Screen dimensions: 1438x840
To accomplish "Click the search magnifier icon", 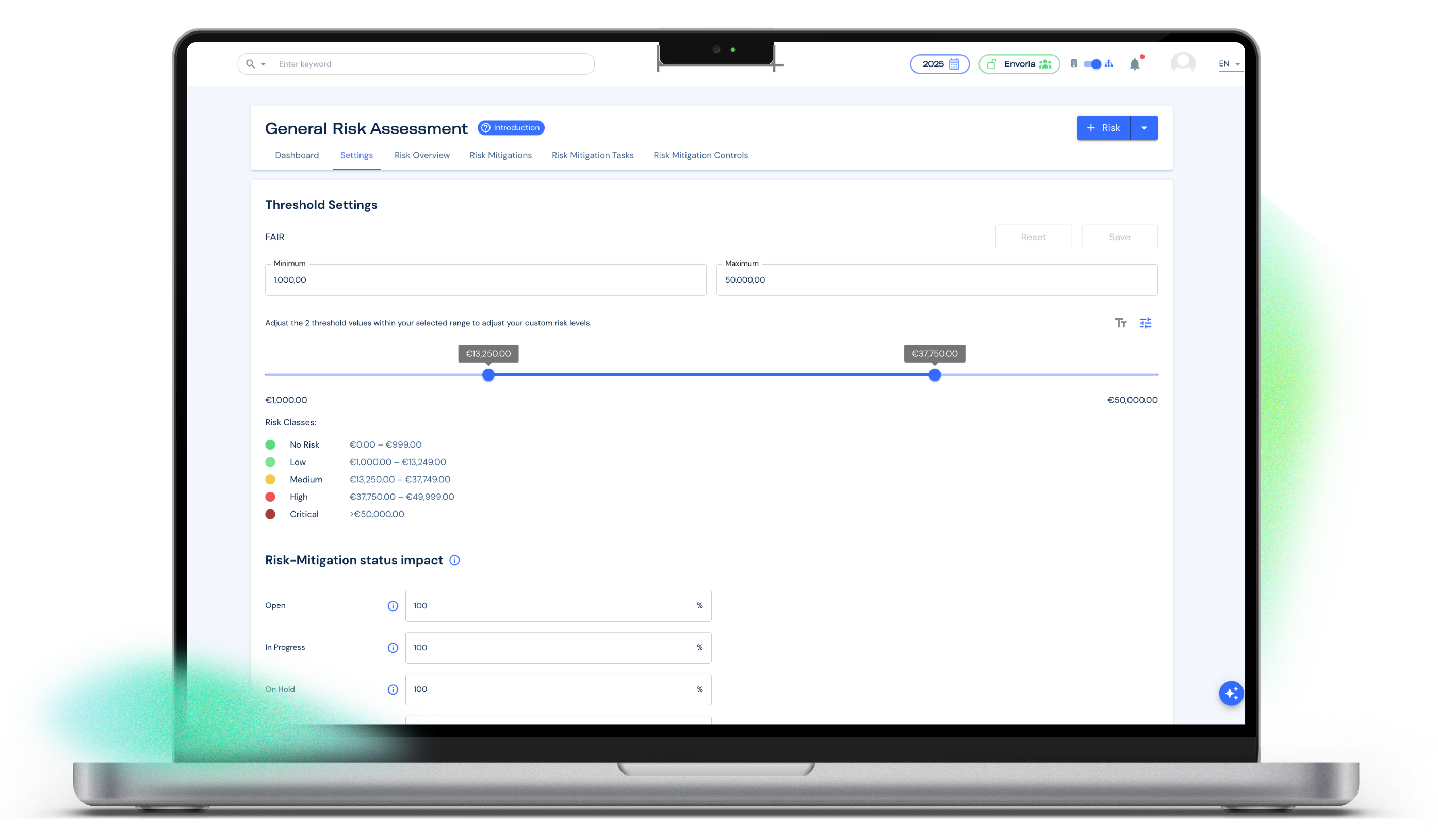I will [250, 64].
